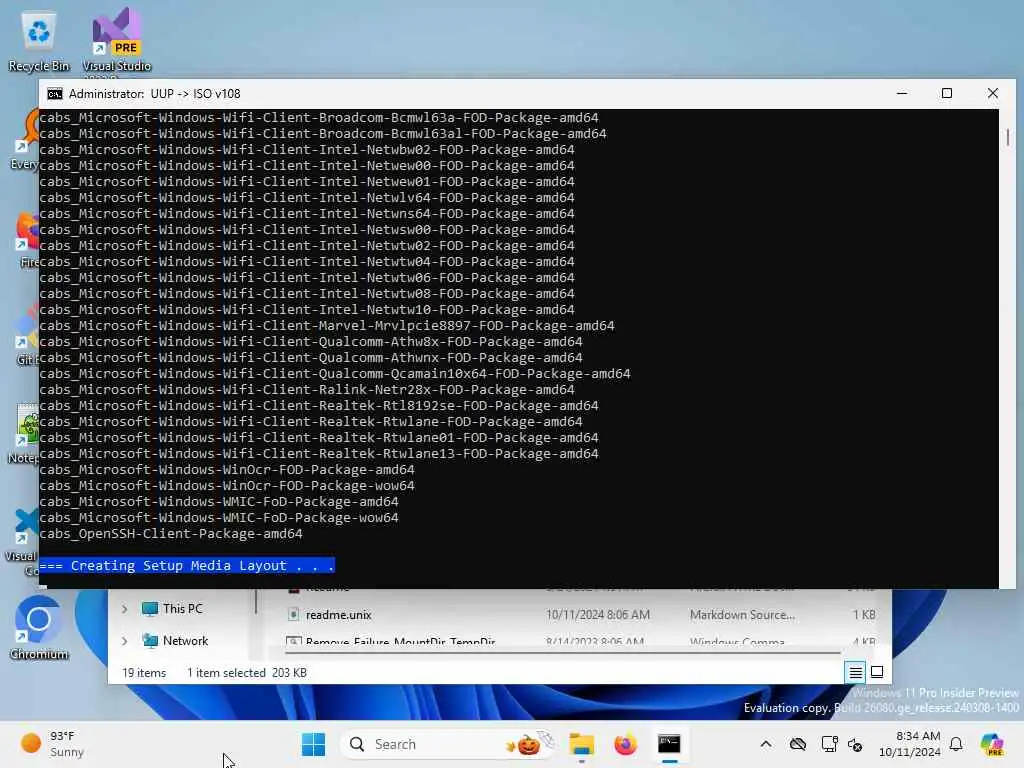The height and width of the screenshot is (768, 1024).
Task: Click the WMIC-FoD-Package-amd64 line
Action: [219, 502]
